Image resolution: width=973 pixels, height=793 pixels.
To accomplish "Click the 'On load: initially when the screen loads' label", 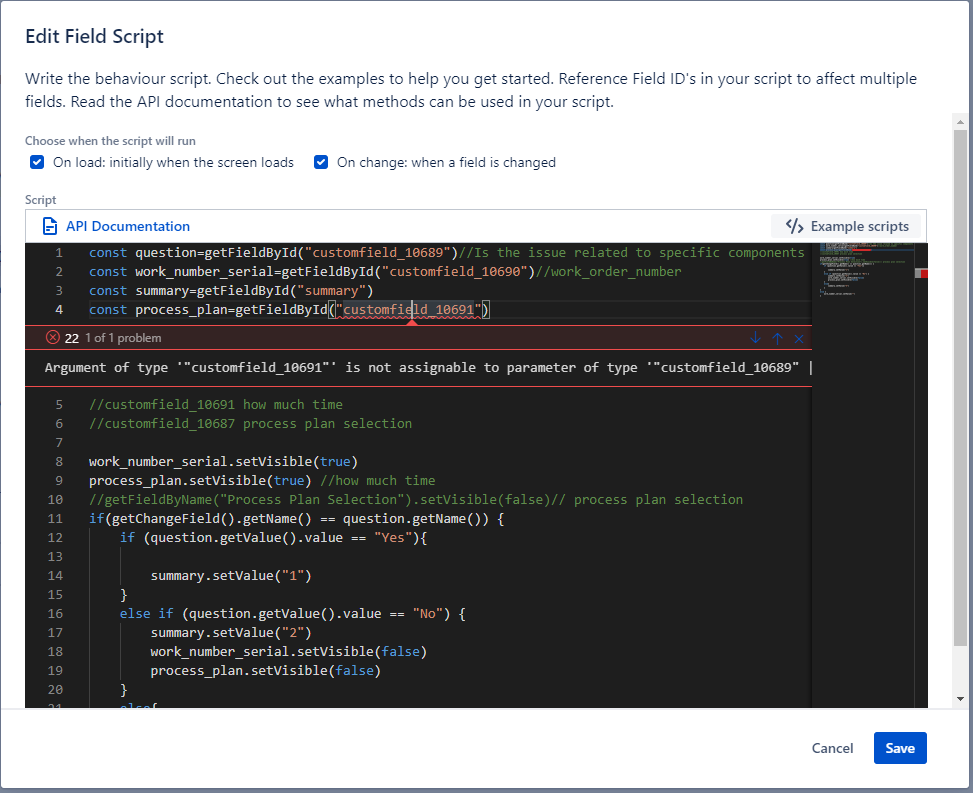I will click(x=173, y=163).
